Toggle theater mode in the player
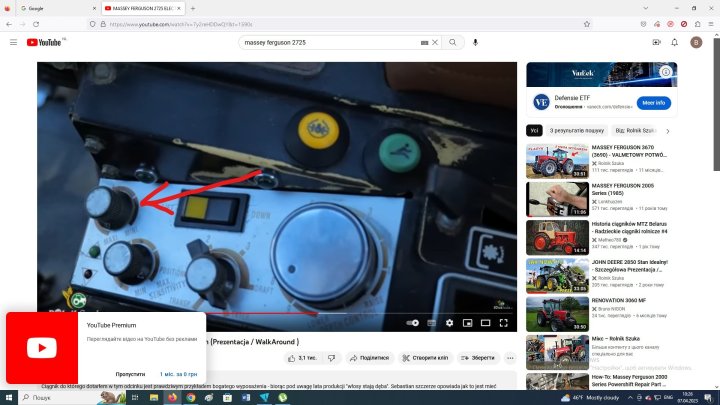The image size is (720, 405). click(485, 323)
